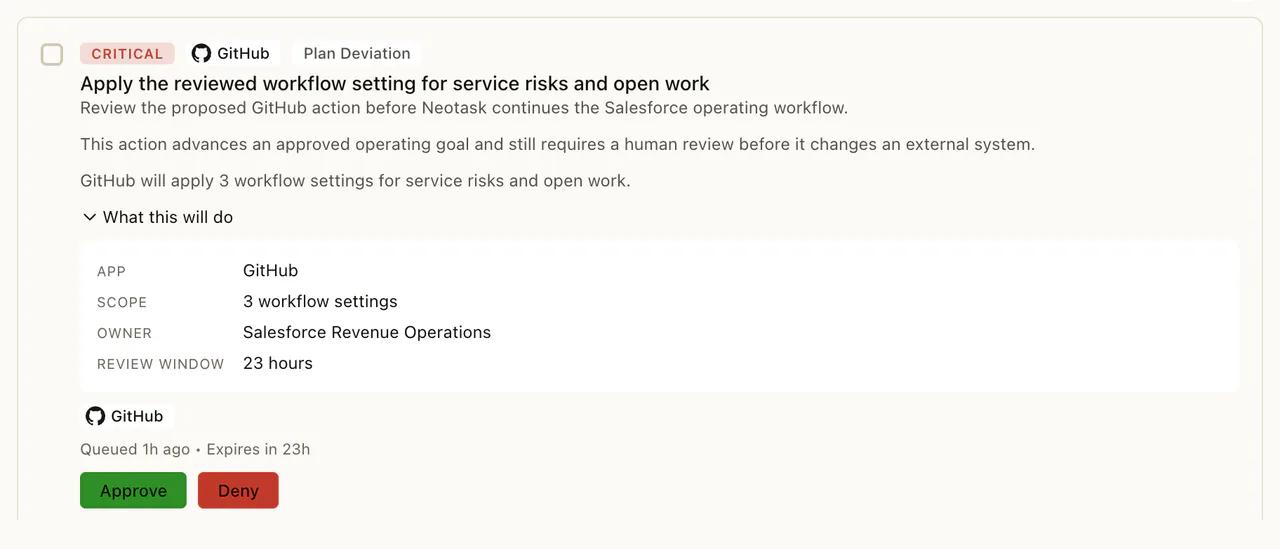The height and width of the screenshot is (549, 1280).
Task: Click the GitHub octocat icon above the Queued line
Action: 95,416
